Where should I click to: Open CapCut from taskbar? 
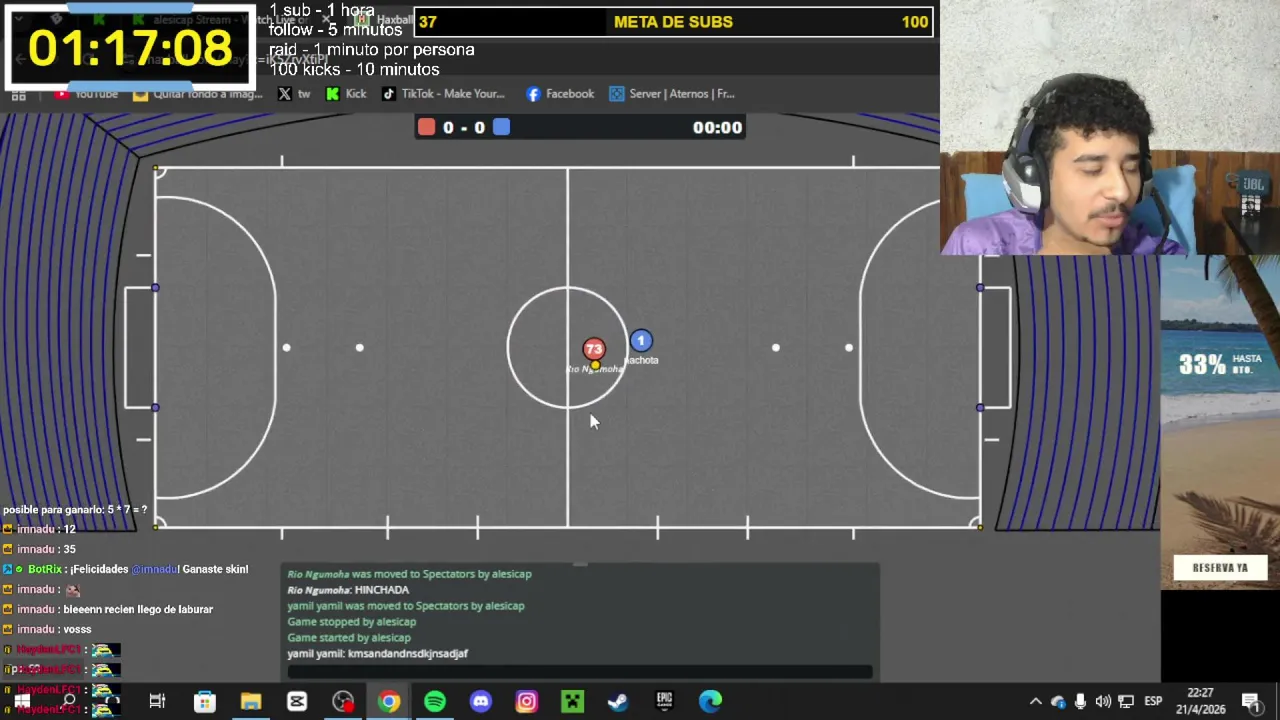[297, 701]
